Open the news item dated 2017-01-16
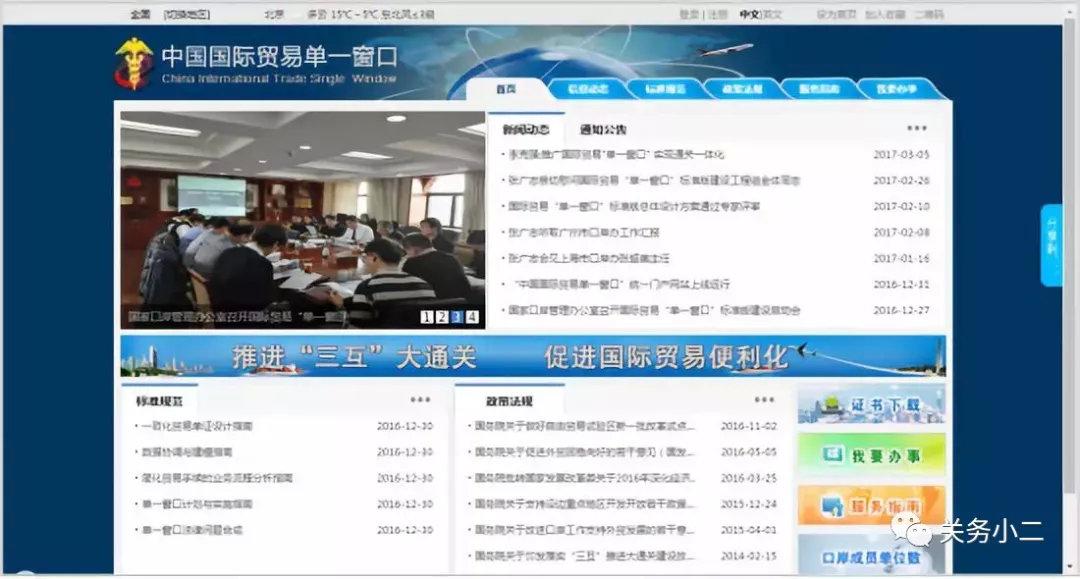 589,258
